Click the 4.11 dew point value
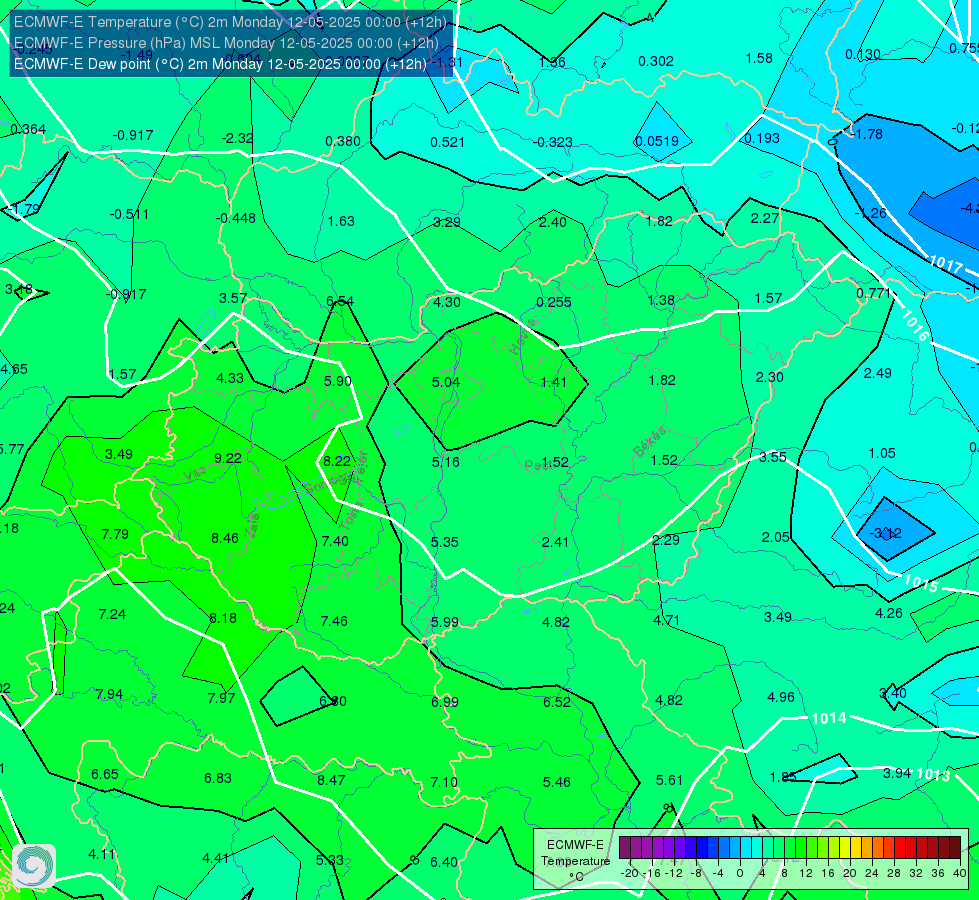 point(102,854)
